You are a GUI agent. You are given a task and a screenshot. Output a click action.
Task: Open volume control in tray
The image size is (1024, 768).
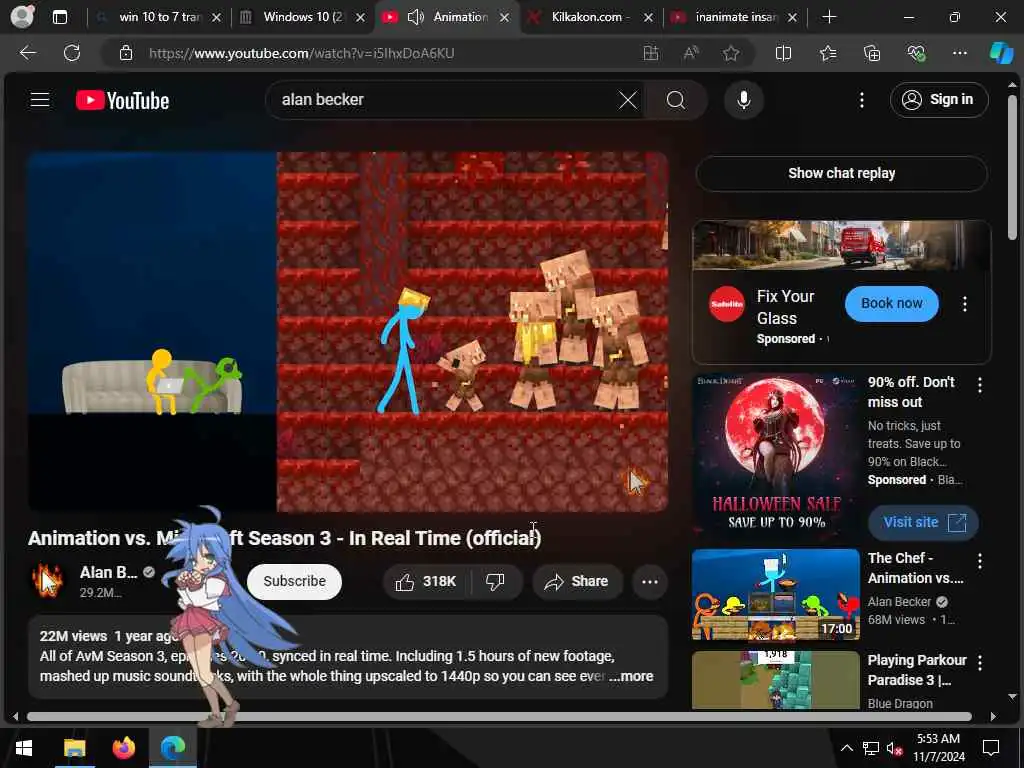tap(894, 748)
